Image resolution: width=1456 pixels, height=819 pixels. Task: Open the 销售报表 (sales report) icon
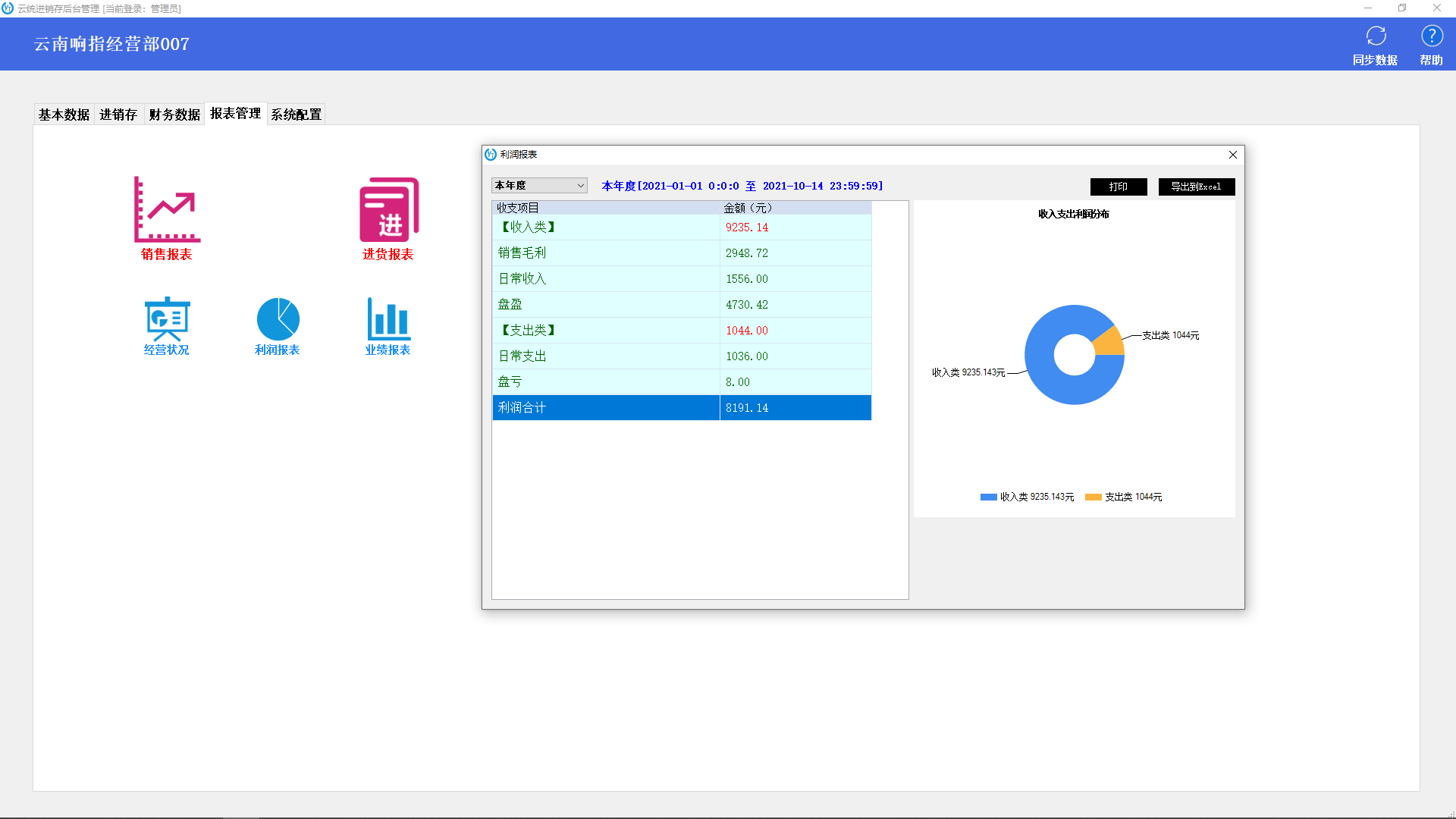tap(166, 218)
